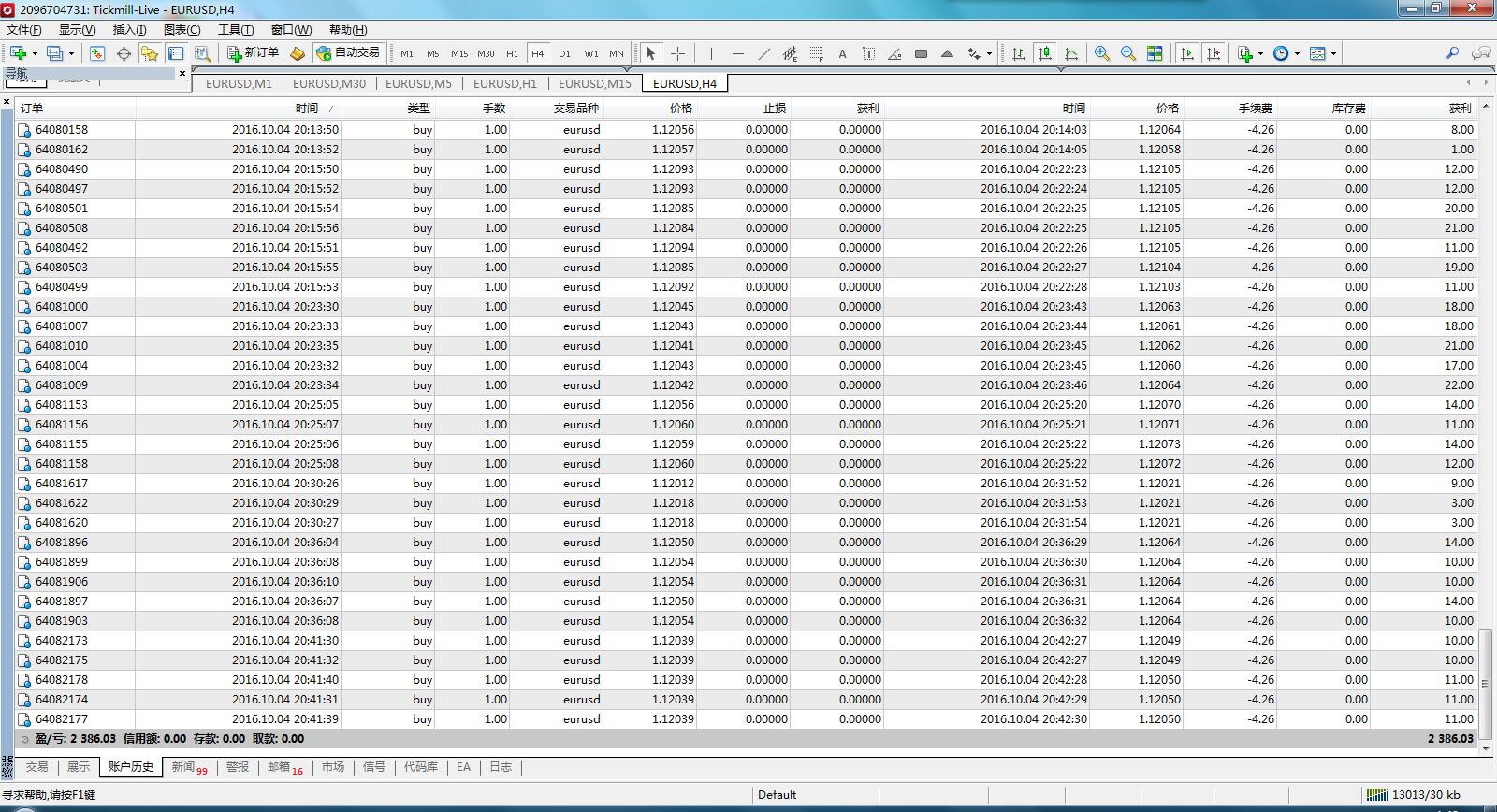This screenshot has height=812, width=1497.
Task: Select the trendline drawing tool
Action: 763,53
